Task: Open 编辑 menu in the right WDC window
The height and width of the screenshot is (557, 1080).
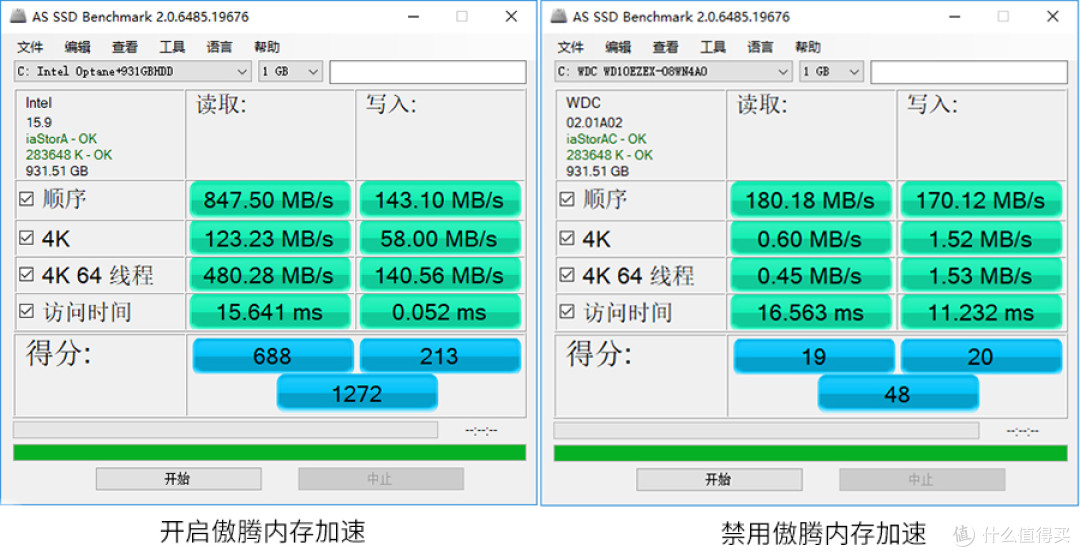Action: click(x=618, y=47)
